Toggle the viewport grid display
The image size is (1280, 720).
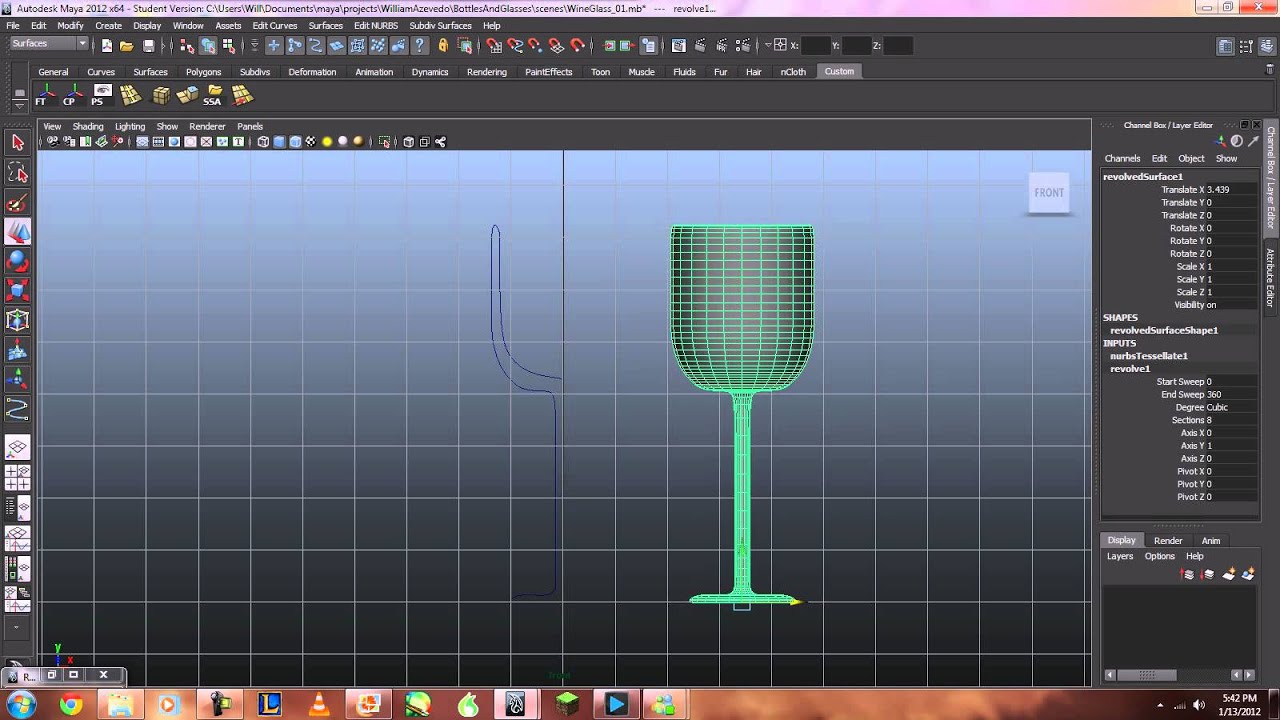(x=143, y=142)
